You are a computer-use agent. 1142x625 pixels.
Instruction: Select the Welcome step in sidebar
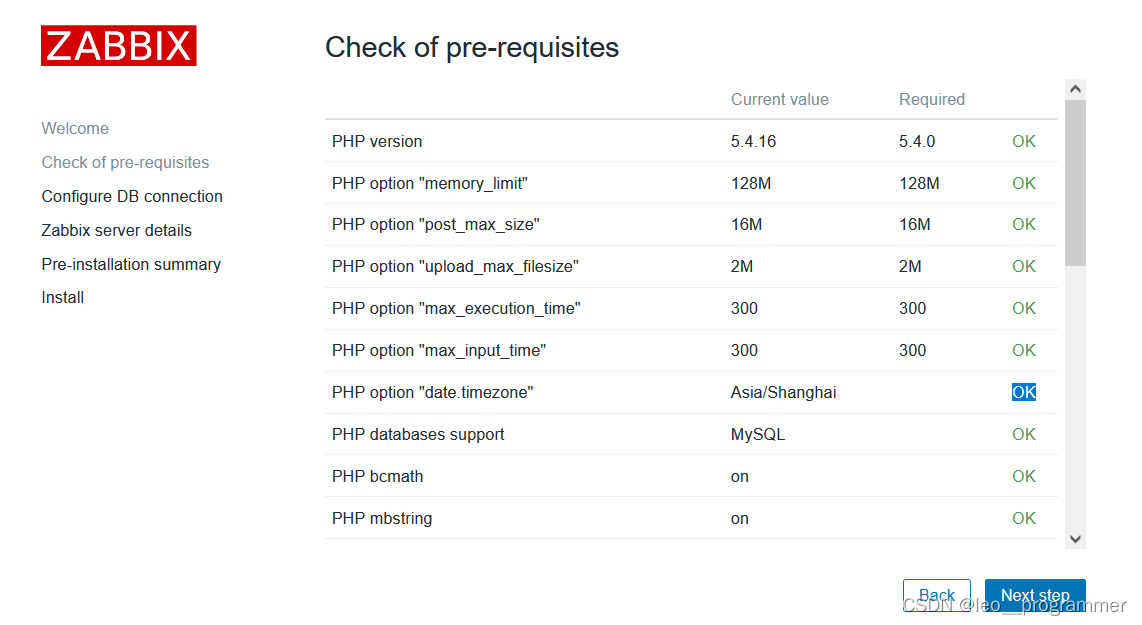[75, 128]
